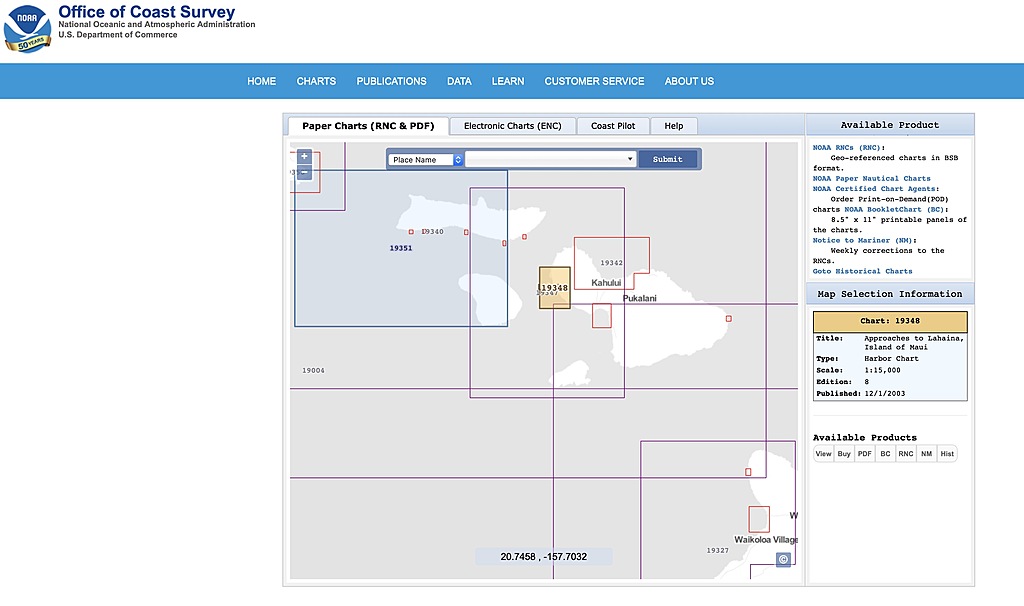Switch to the Coast Pilot tab
The image size is (1024, 606).
point(613,126)
